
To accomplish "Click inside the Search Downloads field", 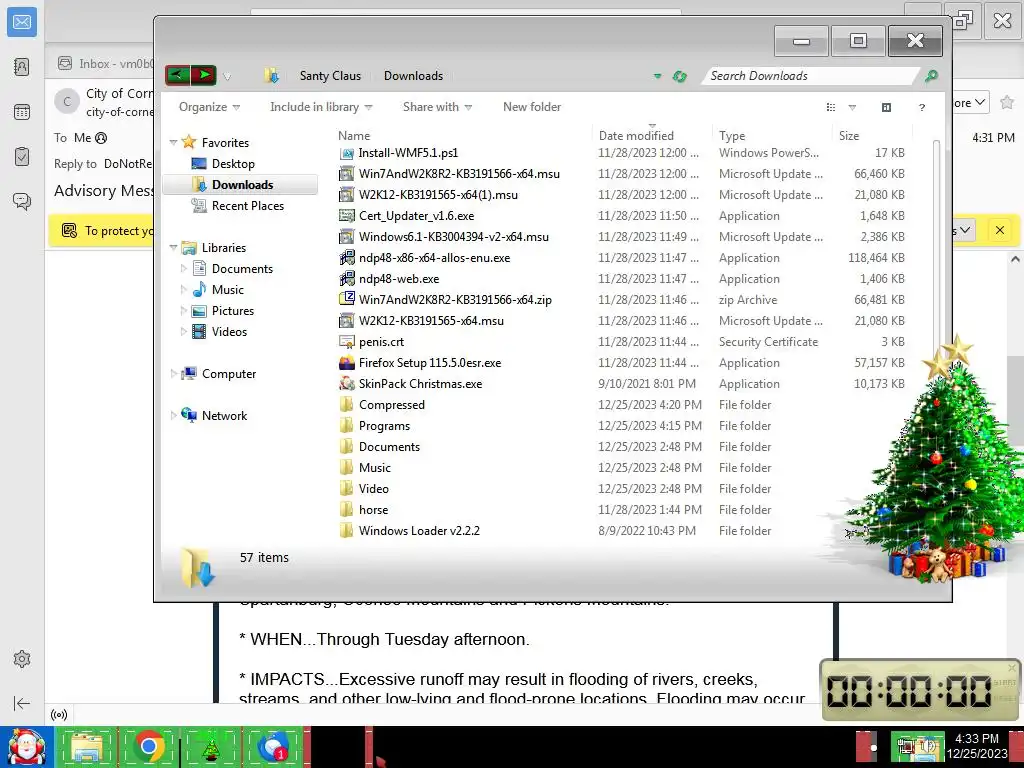I will (x=810, y=76).
